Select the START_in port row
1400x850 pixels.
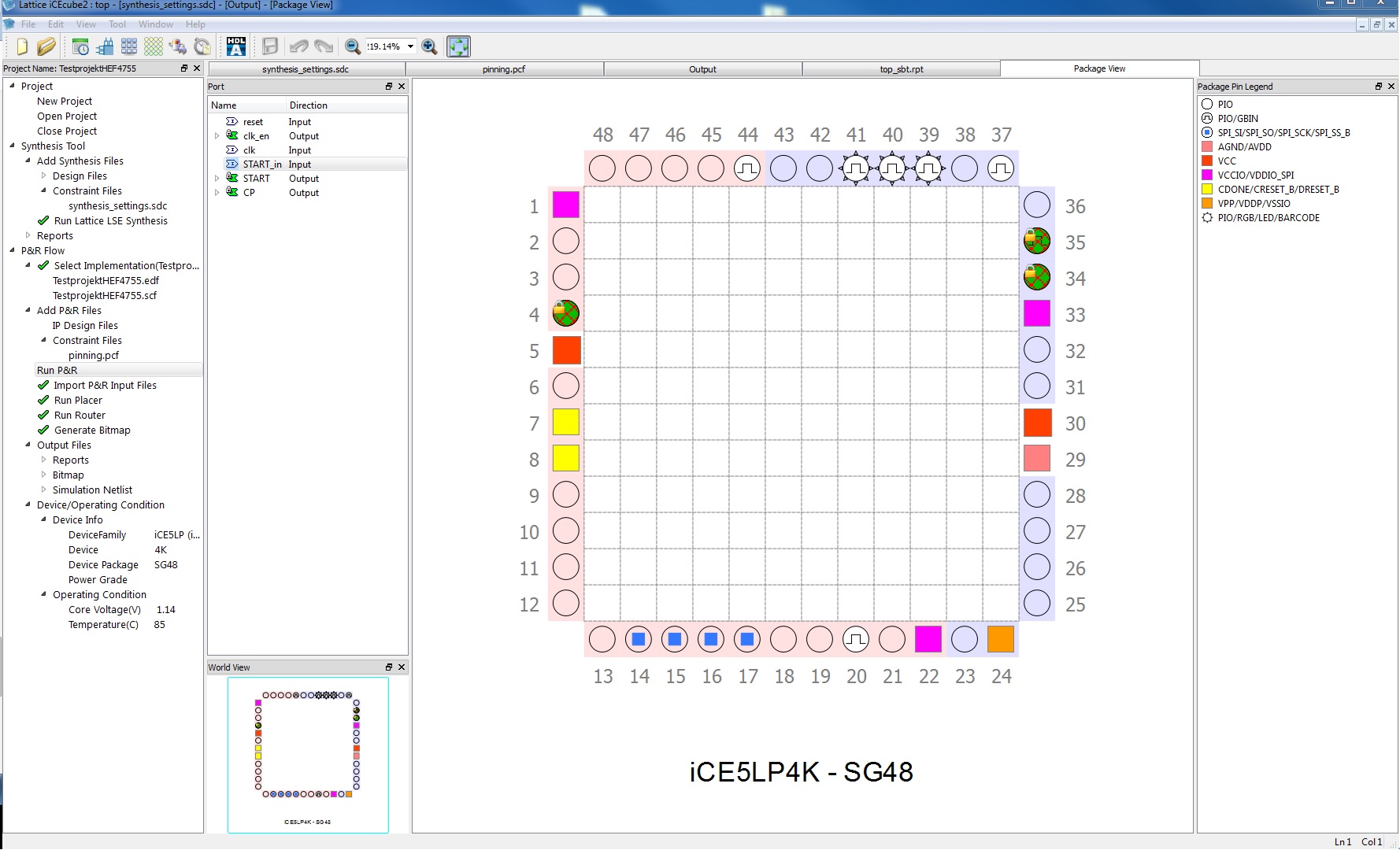click(x=308, y=164)
